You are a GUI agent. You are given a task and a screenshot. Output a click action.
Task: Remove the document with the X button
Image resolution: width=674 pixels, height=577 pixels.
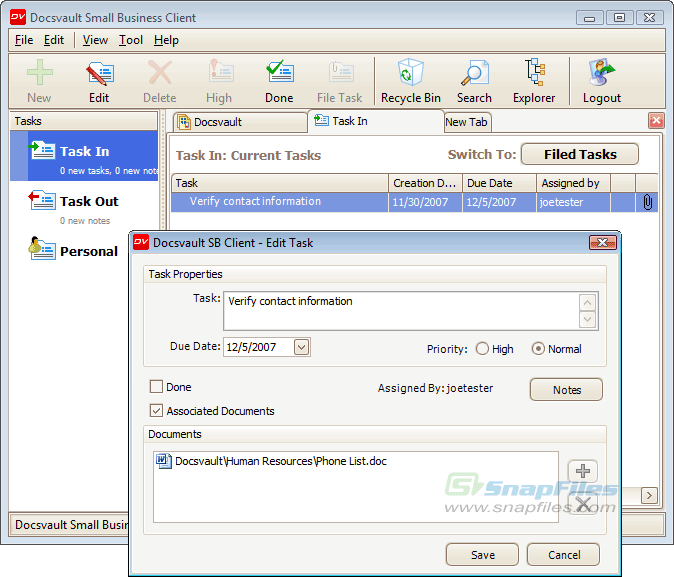(x=583, y=504)
